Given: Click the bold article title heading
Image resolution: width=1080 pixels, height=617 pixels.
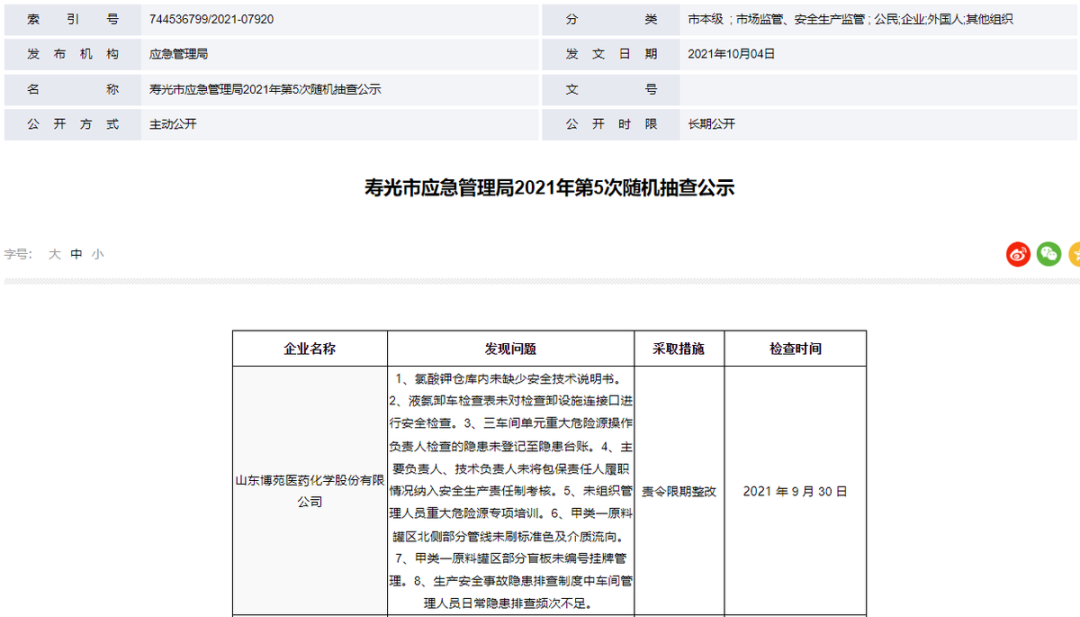Looking at the screenshot, I should (x=549, y=187).
